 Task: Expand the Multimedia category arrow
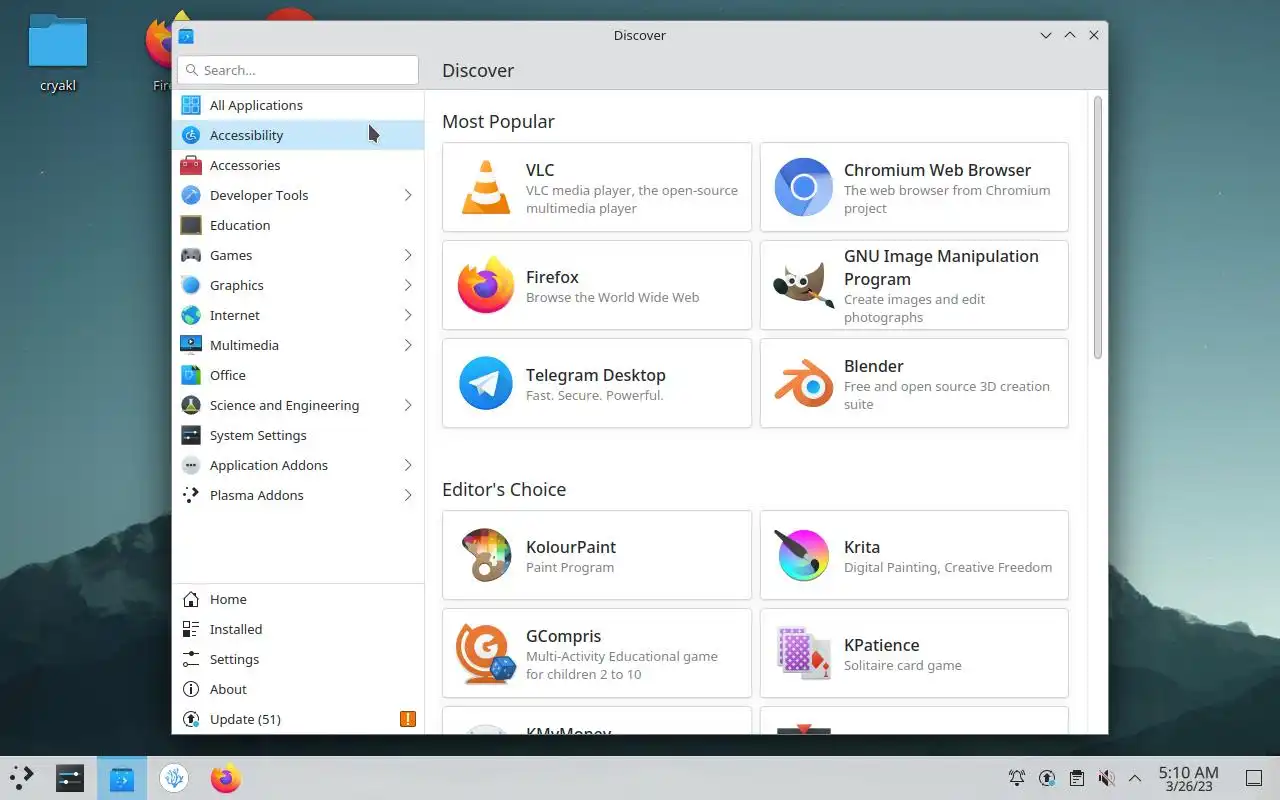tap(408, 345)
